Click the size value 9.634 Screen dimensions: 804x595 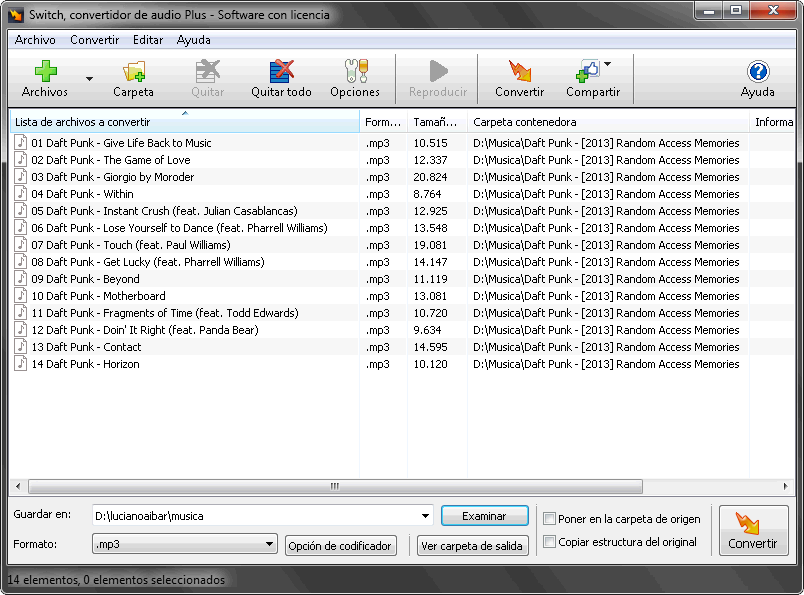(x=427, y=330)
